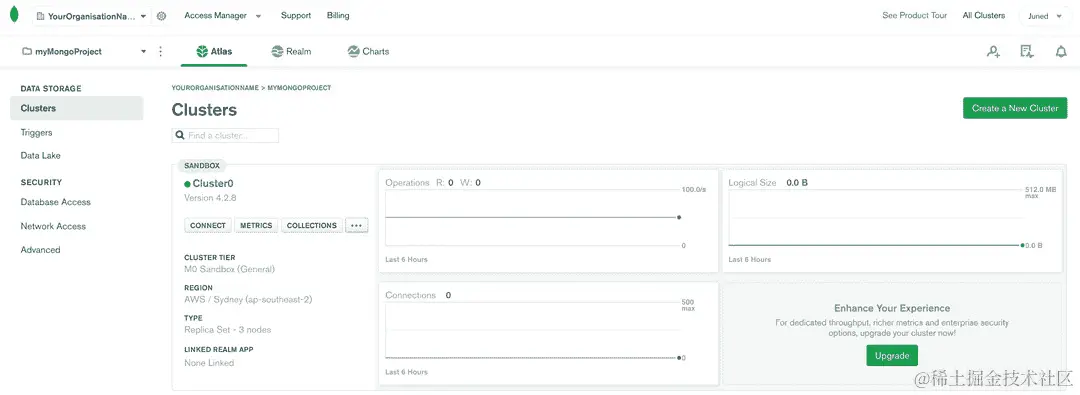
Task: Click the MongoDB leaf logo
Action: tap(14, 14)
